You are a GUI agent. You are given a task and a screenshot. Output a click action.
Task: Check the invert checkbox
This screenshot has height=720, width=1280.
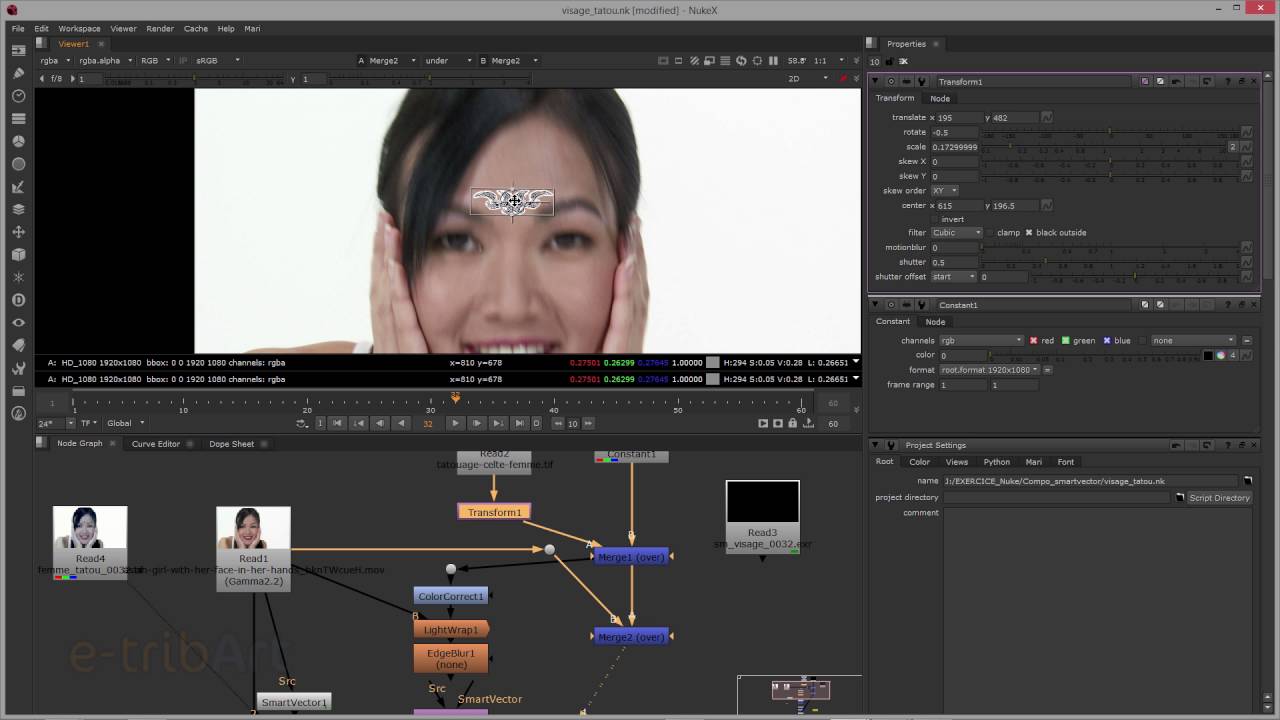pyautogui.click(x=935, y=219)
